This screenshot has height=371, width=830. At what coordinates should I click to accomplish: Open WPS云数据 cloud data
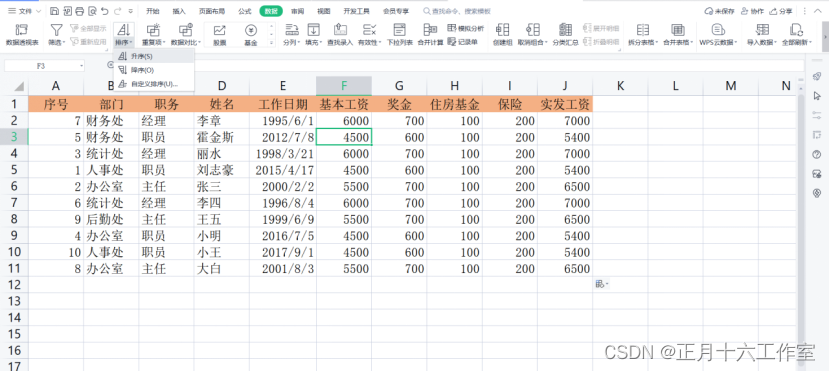point(718,35)
